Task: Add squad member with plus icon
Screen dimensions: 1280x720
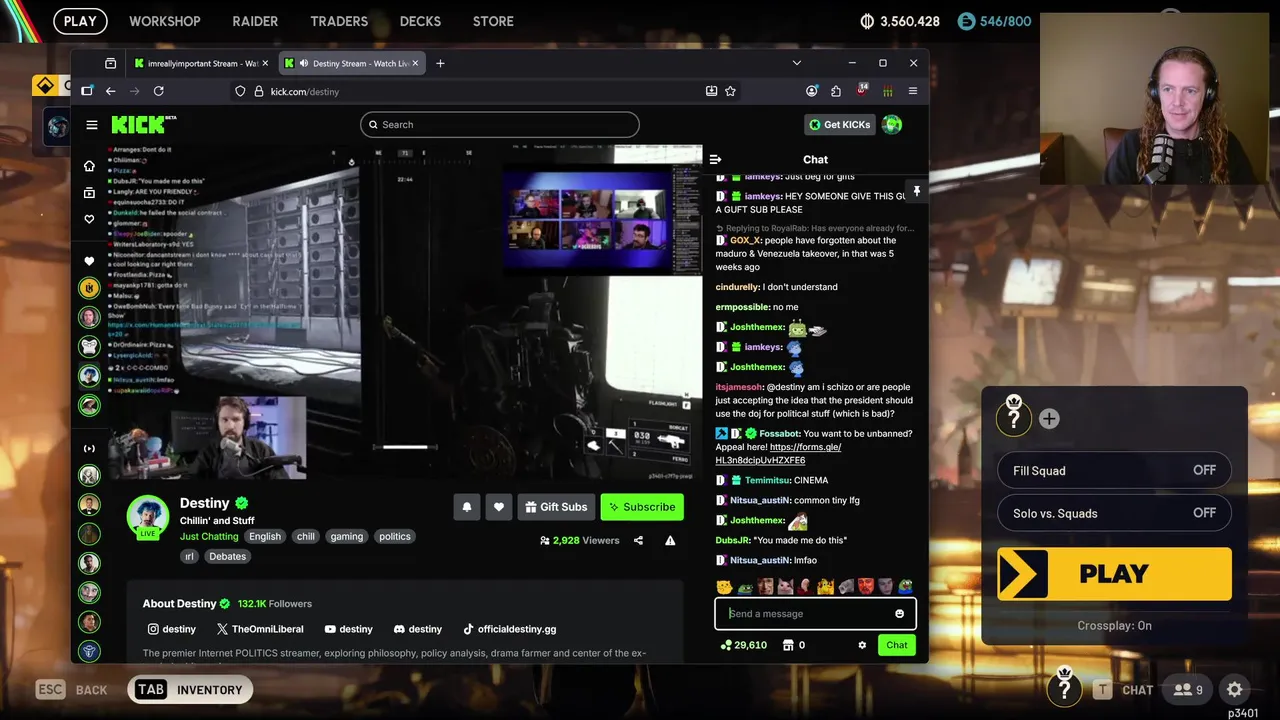Action: tap(1049, 419)
